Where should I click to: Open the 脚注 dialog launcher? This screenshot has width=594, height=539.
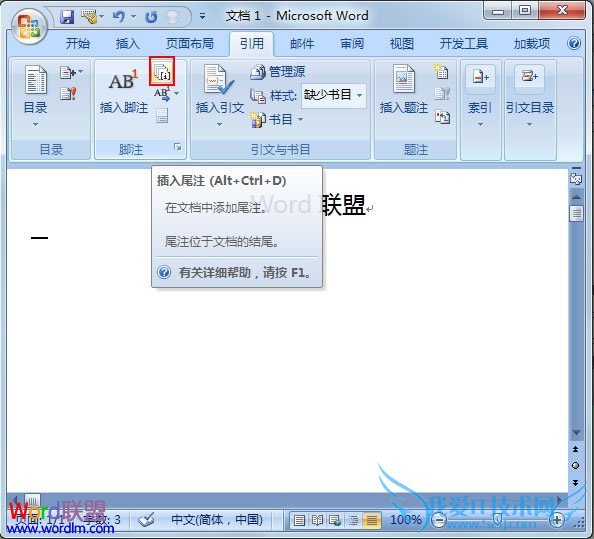[177, 147]
